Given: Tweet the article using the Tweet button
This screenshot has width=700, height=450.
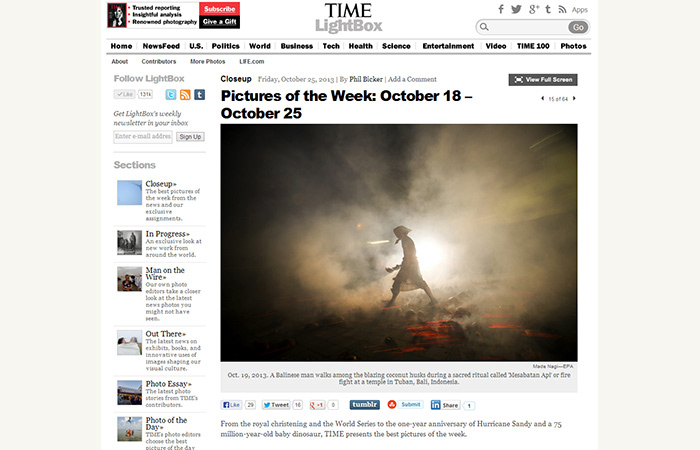Looking at the screenshot, I should click(x=276, y=405).
